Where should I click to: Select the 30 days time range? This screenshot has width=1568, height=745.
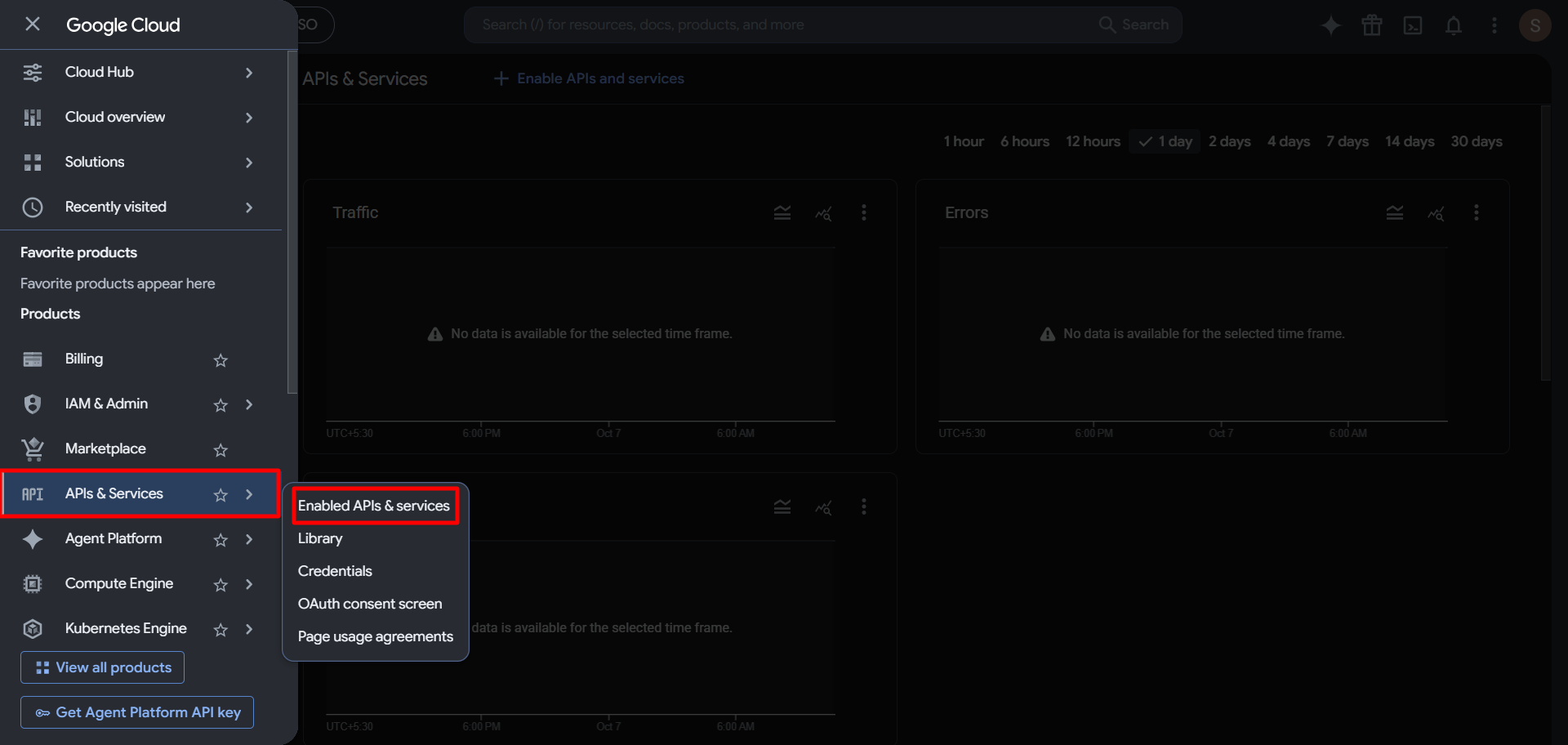[x=1477, y=141]
